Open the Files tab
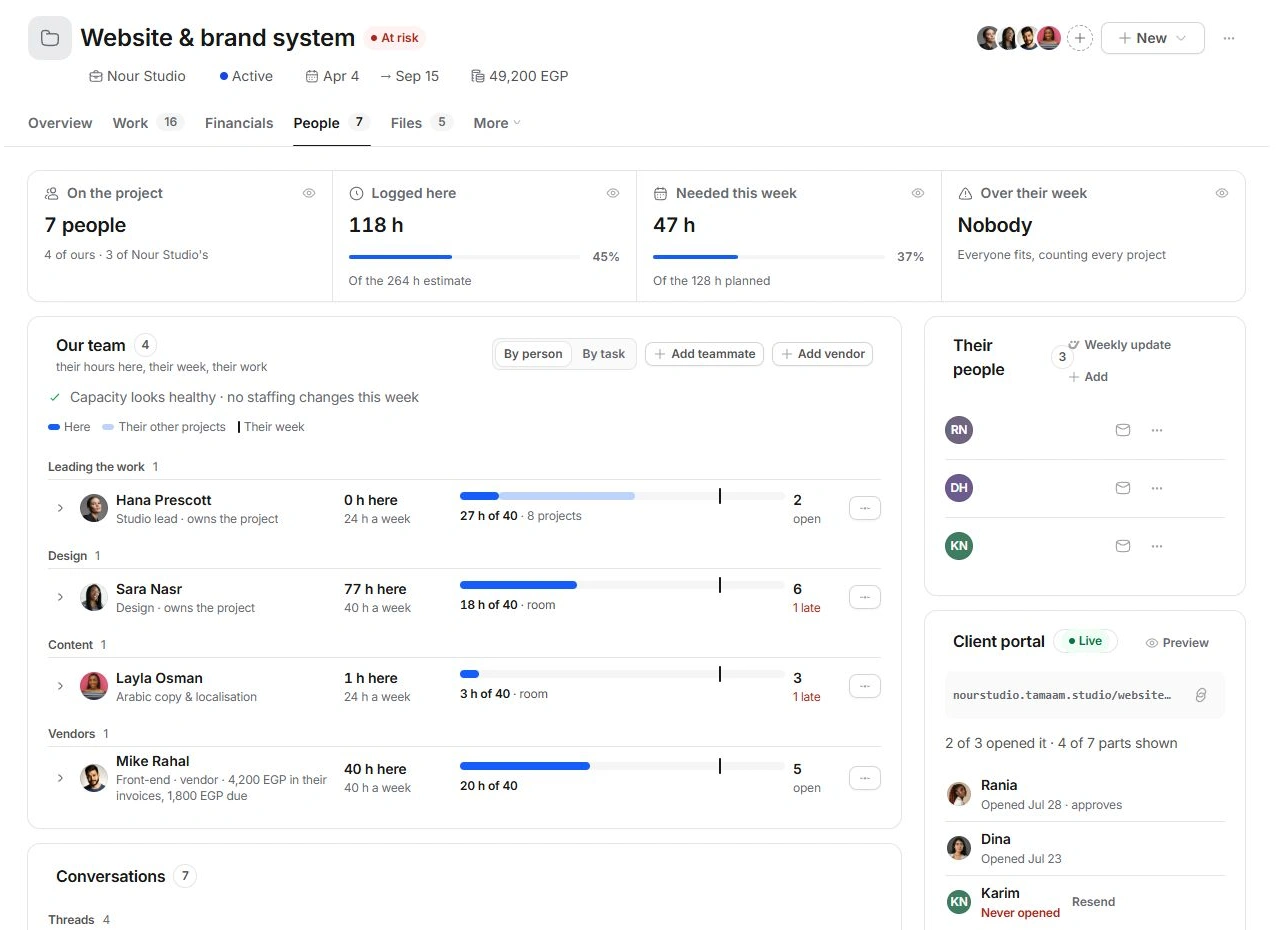Screen dimensions: 1280x930 (x=422, y=123)
